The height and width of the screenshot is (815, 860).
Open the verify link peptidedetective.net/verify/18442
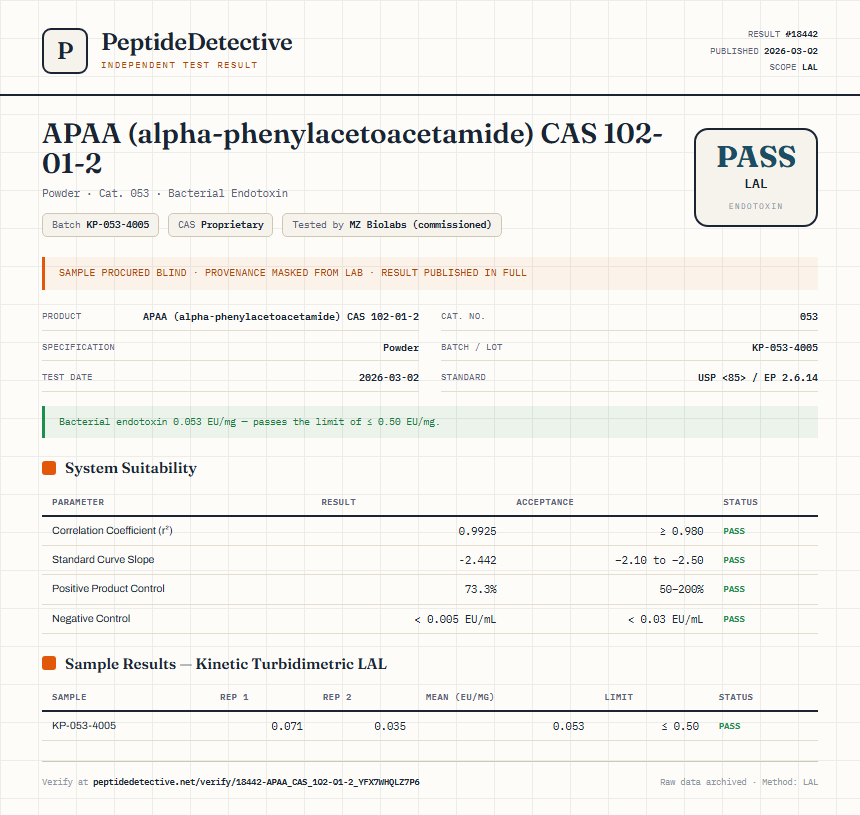pyautogui.click(x=256, y=782)
